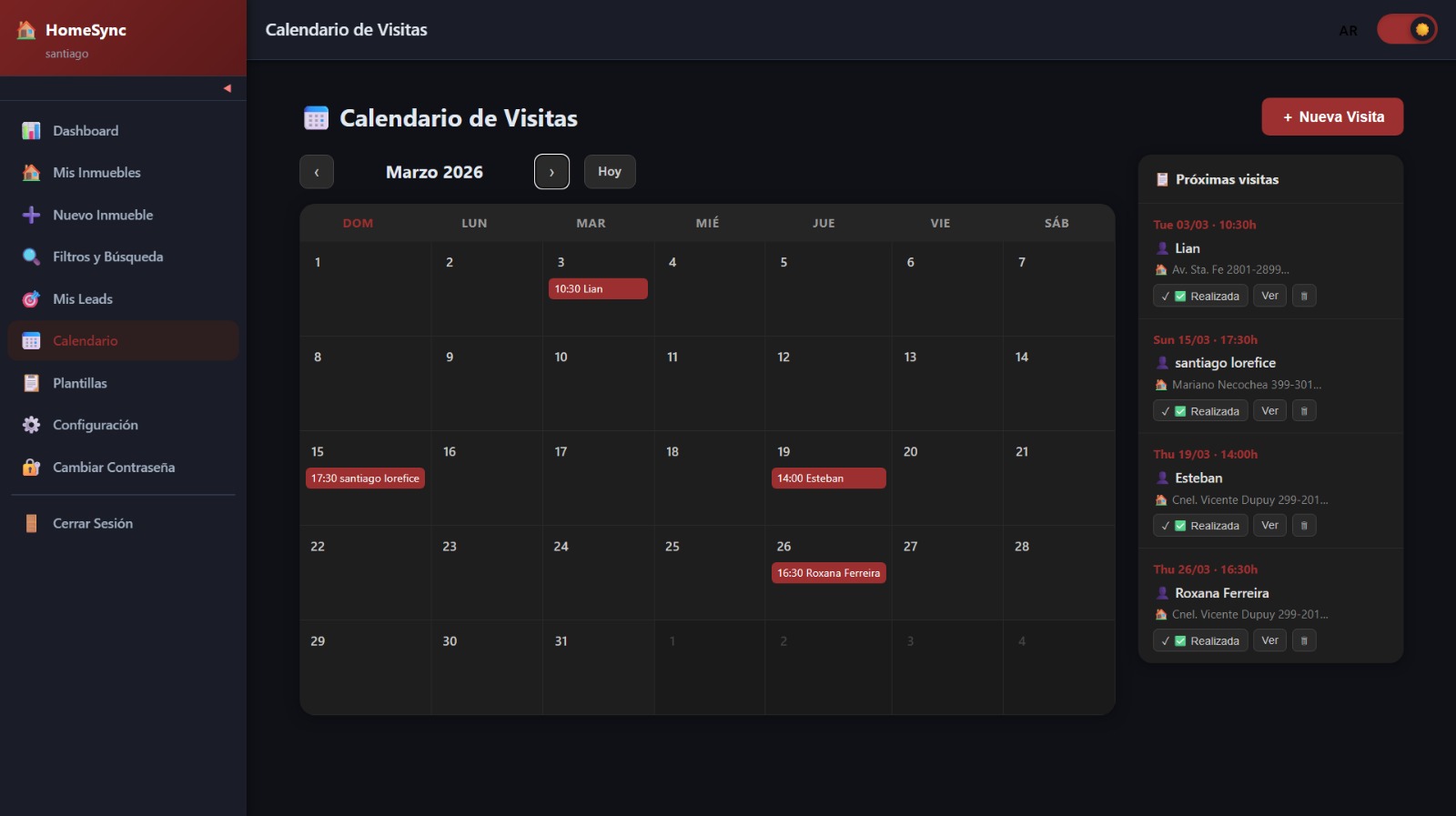This screenshot has width=1456, height=816.
Task: Open the 17:30 santiago lorefice event
Action: pos(365,479)
